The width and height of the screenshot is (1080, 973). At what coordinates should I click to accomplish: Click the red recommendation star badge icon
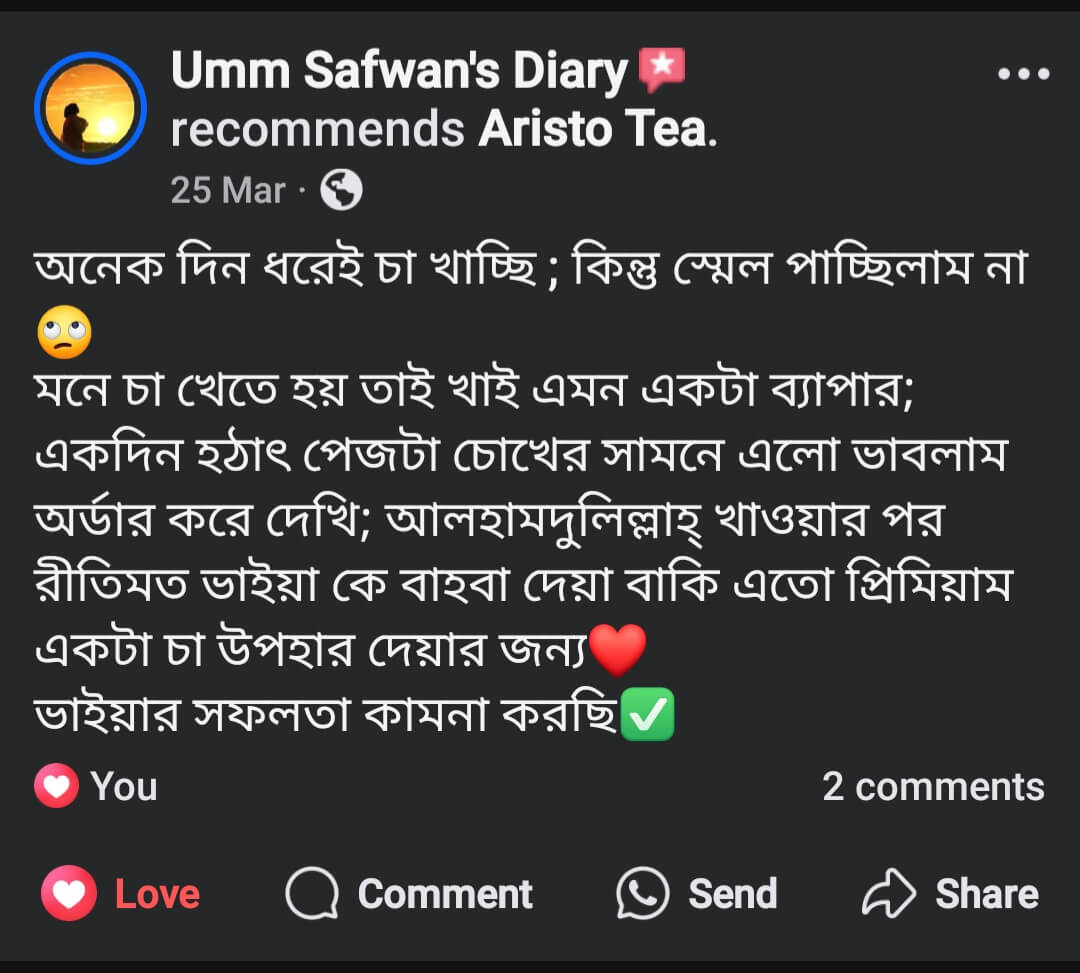pos(662,70)
